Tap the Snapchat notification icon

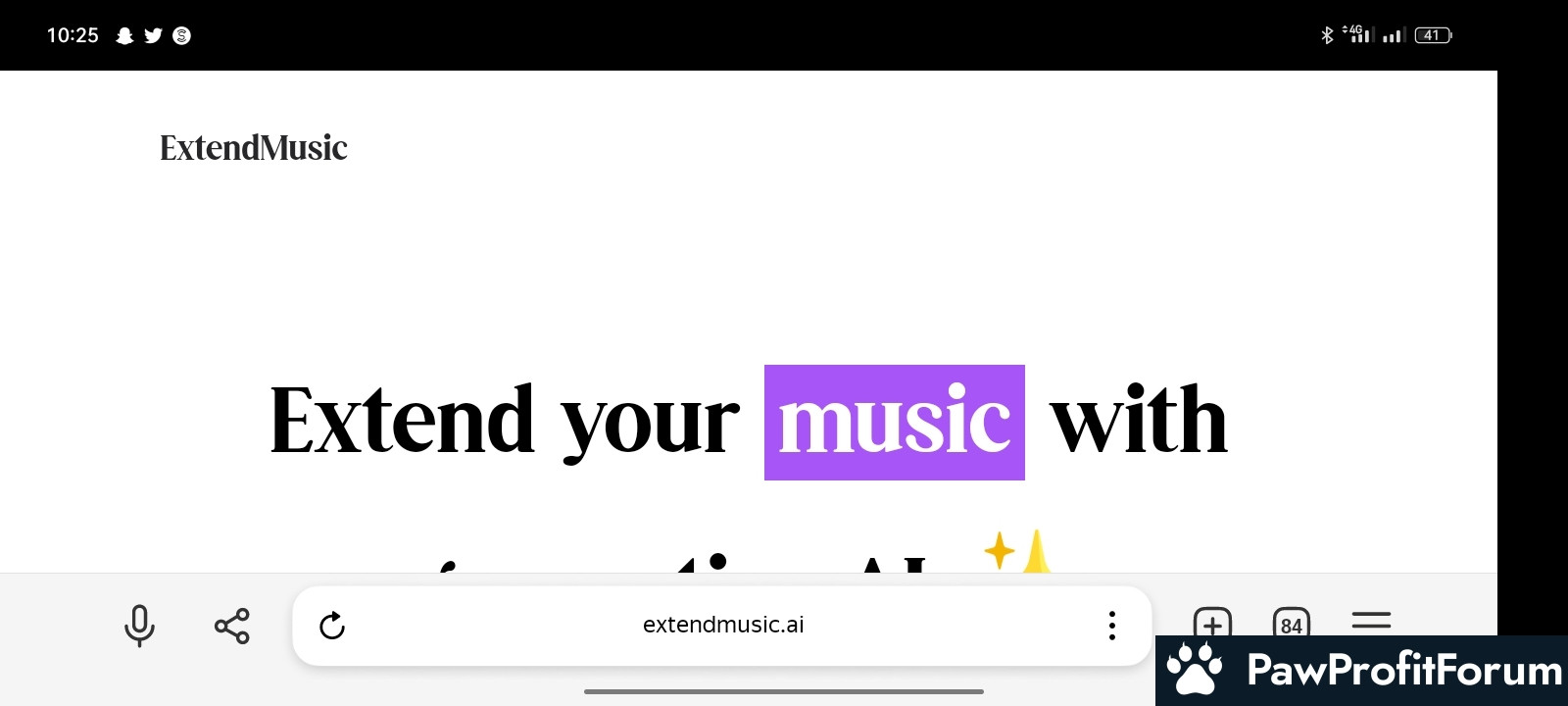[x=124, y=35]
